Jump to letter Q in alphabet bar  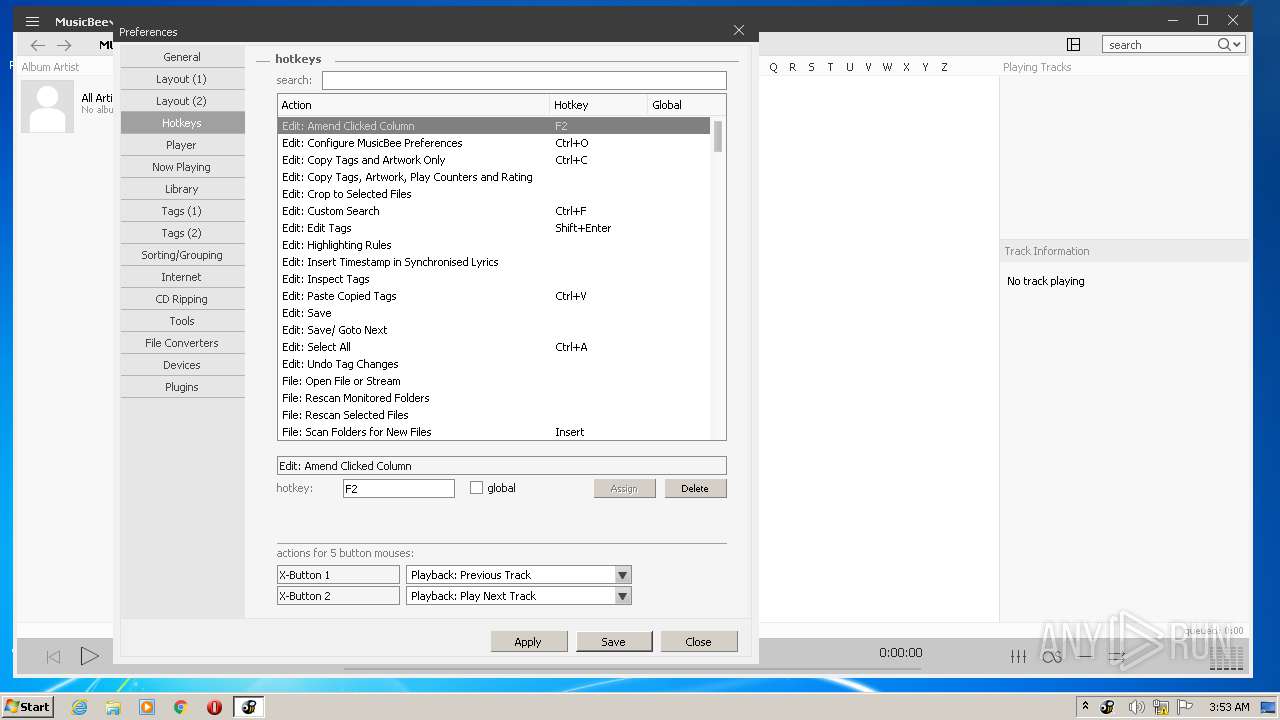coord(773,67)
